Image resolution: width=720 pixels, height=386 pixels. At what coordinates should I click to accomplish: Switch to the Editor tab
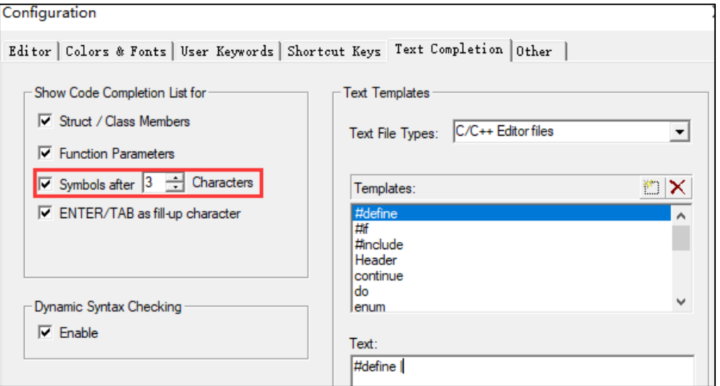coord(30,51)
